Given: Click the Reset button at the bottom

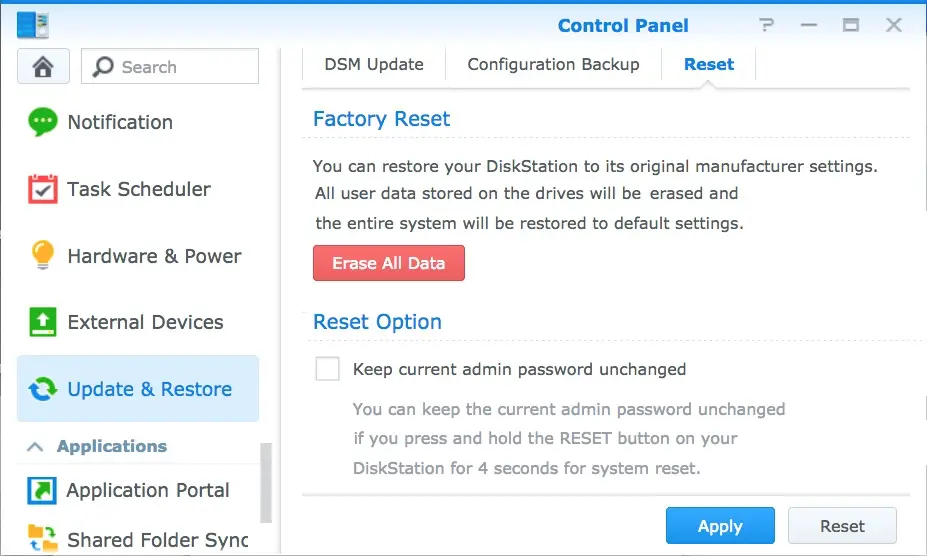Looking at the screenshot, I should [x=842, y=526].
